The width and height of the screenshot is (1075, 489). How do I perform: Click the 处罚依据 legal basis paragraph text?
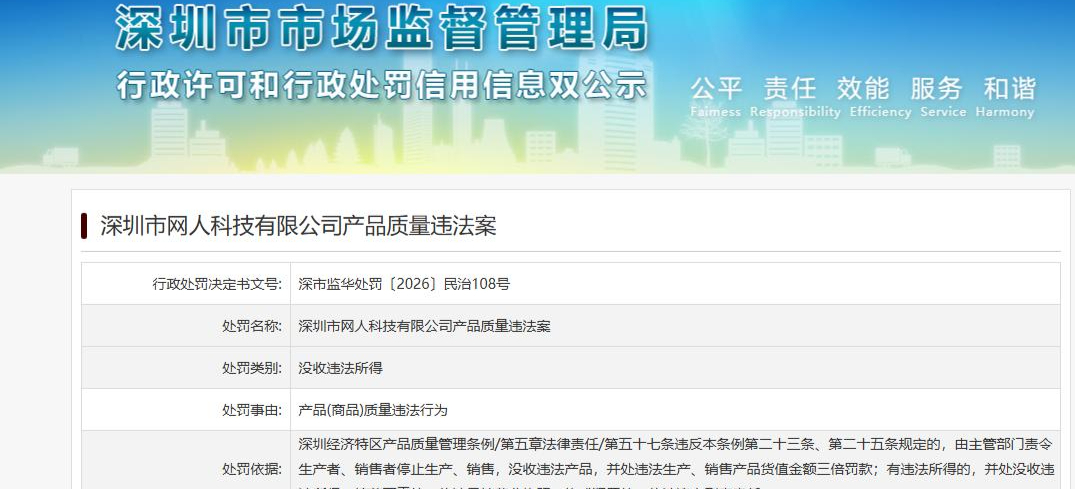pyautogui.click(x=677, y=463)
